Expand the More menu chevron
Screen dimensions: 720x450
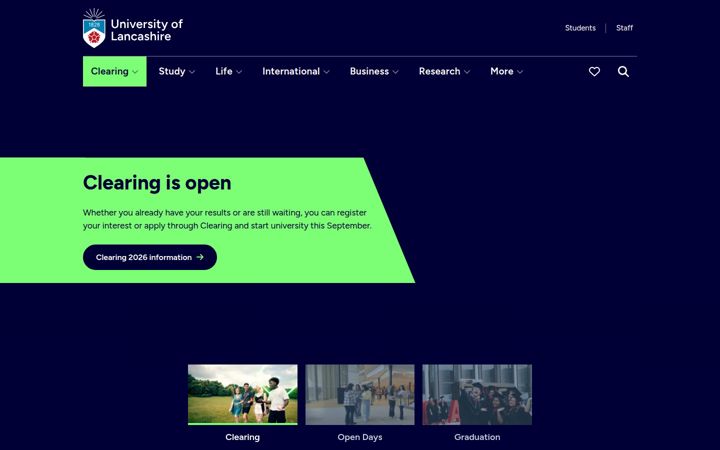520,72
